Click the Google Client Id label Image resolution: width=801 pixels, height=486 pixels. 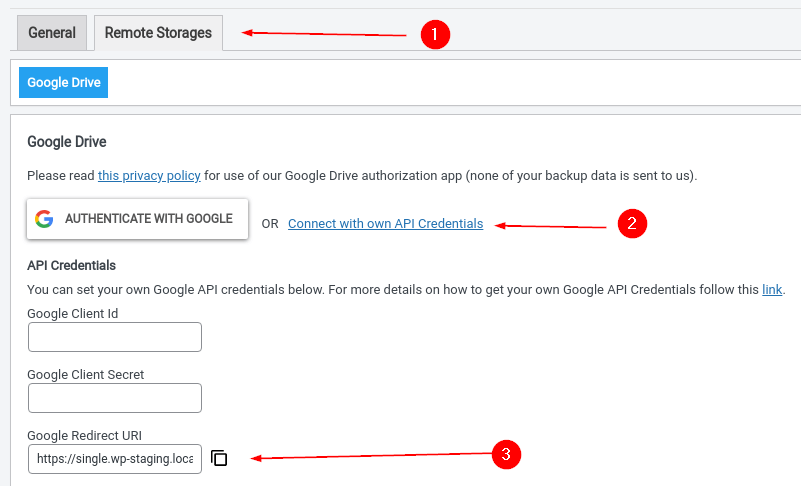(x=73, y=313)
